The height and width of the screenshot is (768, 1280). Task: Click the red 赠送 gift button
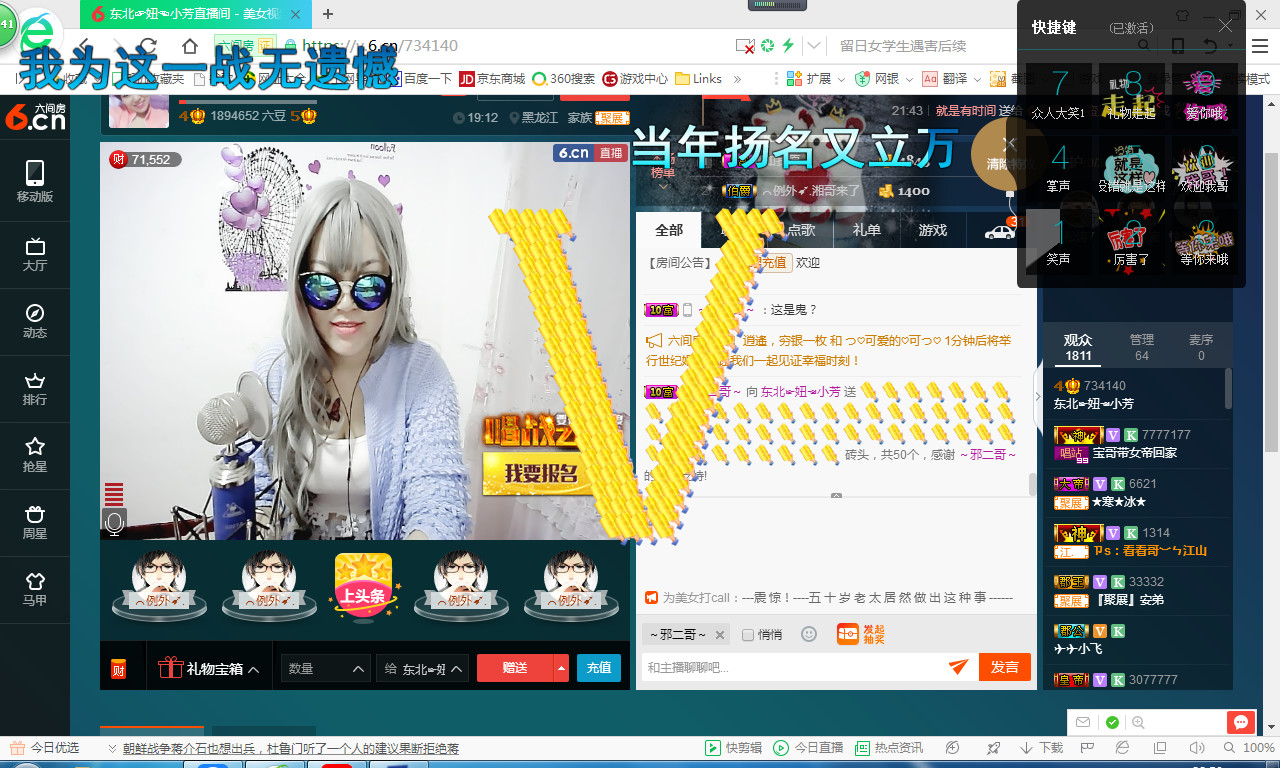click(515, 668)
